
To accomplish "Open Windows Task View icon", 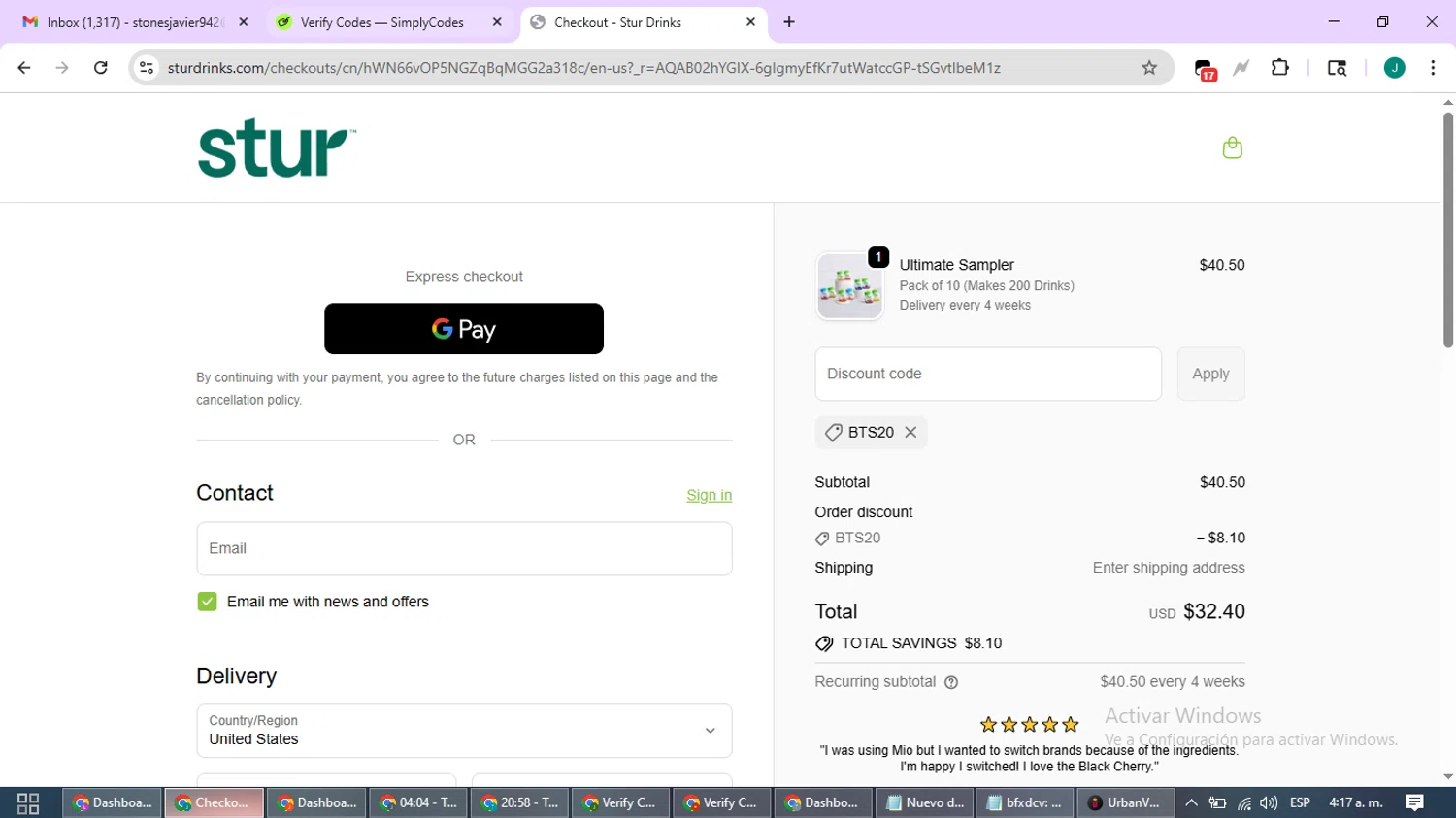I will pyautogui.click(x=28, y=803).
